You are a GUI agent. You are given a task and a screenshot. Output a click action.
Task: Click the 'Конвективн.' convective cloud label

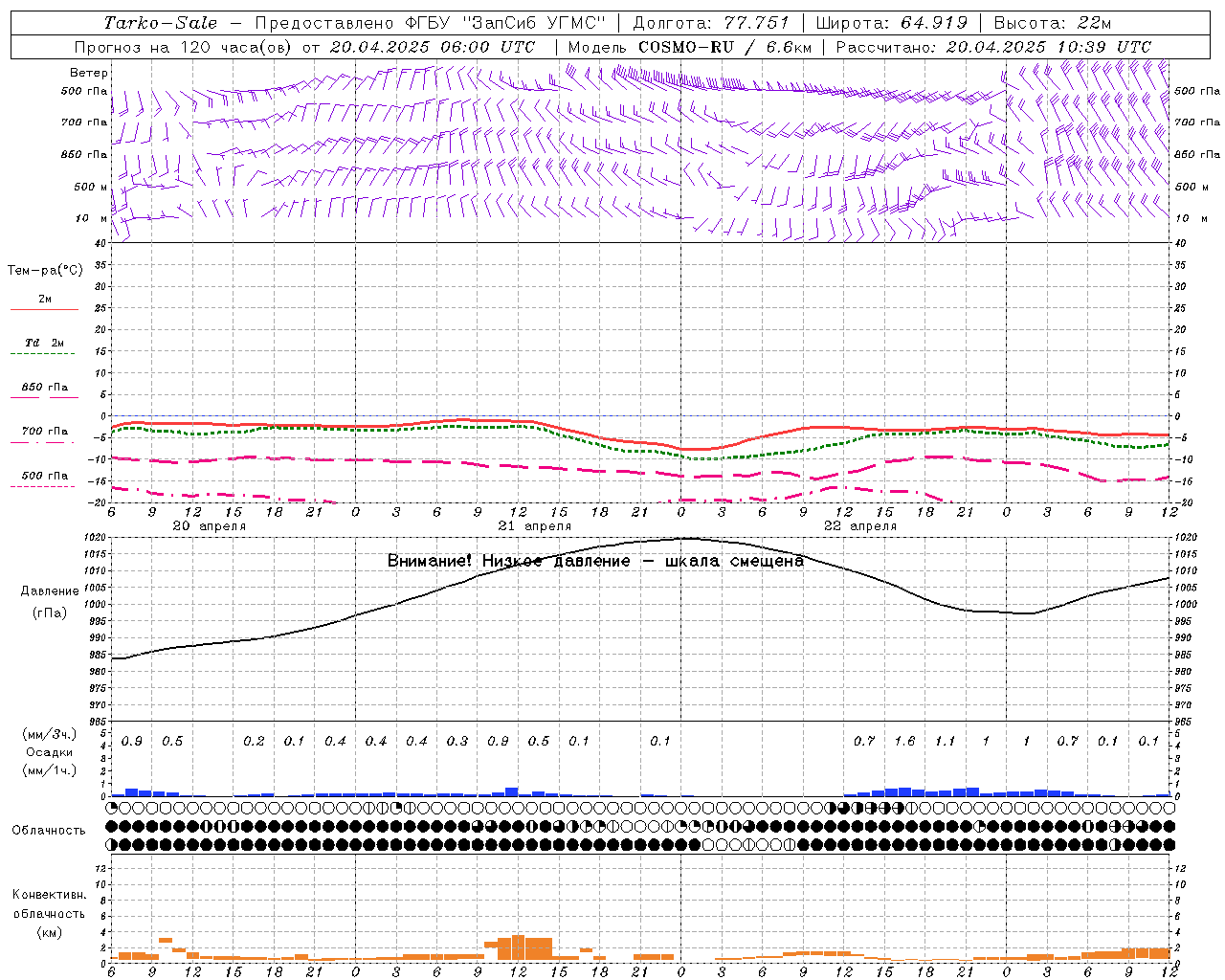pyautogui.click(x=49, y=895)
